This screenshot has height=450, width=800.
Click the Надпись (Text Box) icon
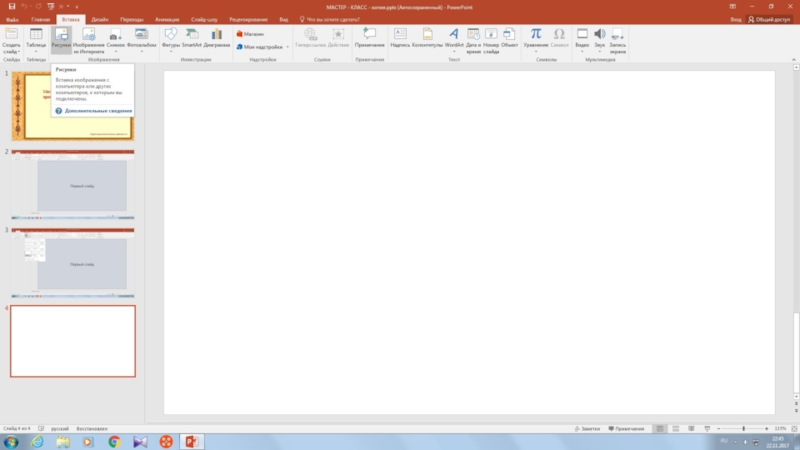(400, 39)
